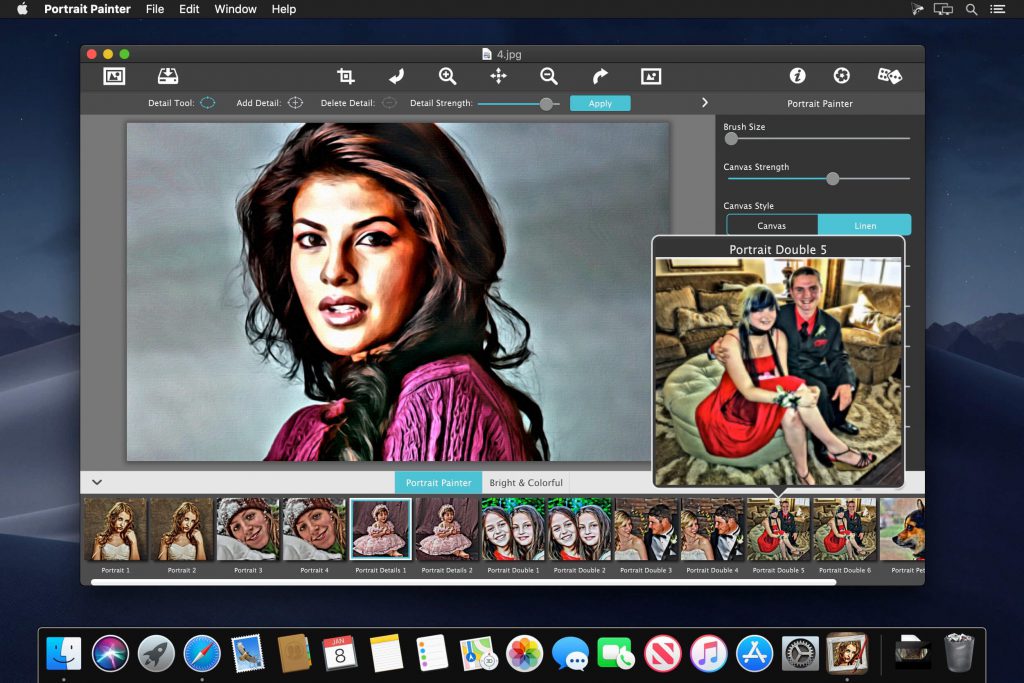The image size is (1024, 683).
Task: Select the Crop tool in the toolbar
Action: click(x=346, y=76)
